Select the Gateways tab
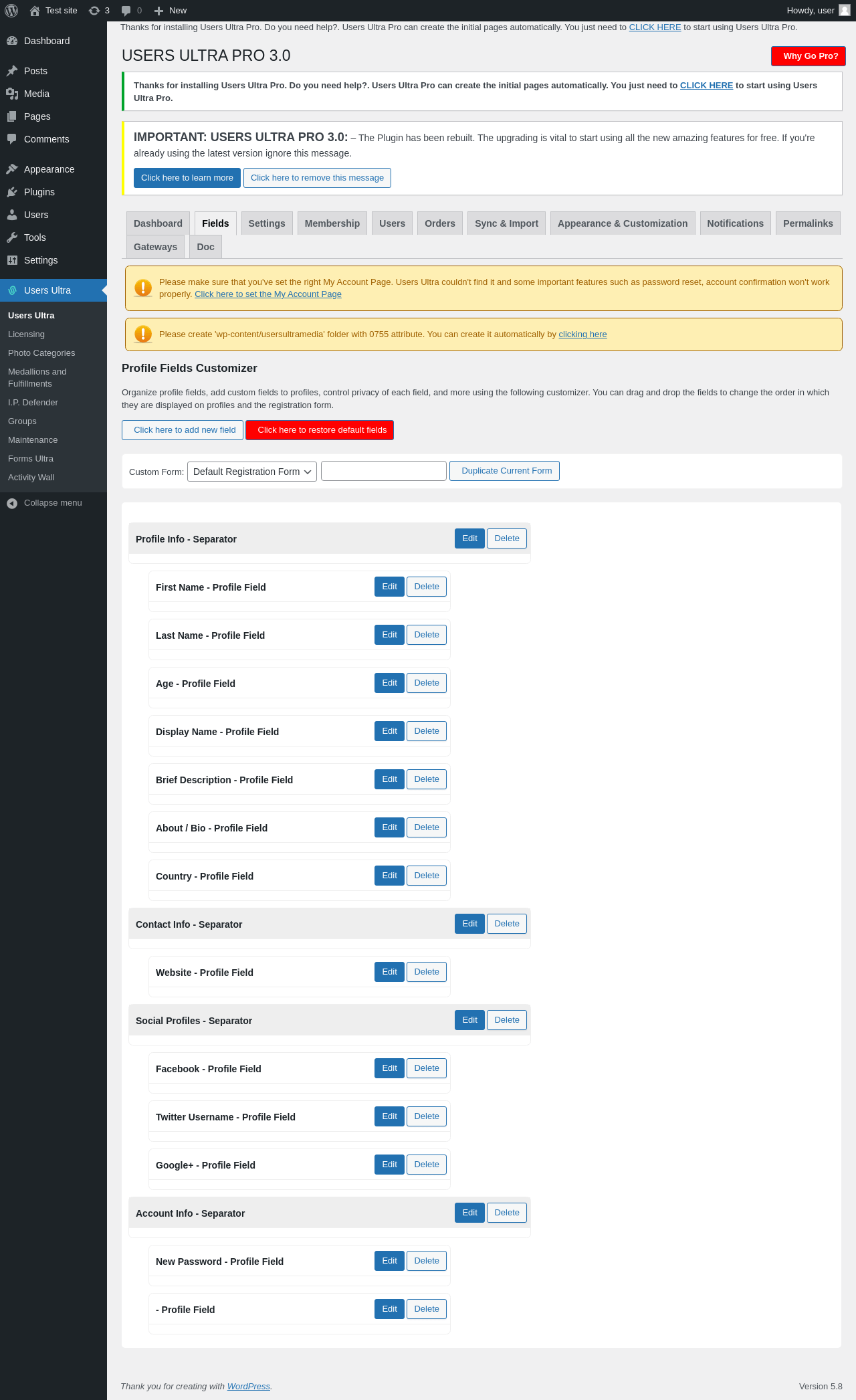This screenshot has height=1400, width=856. click(x=155, y=247)
